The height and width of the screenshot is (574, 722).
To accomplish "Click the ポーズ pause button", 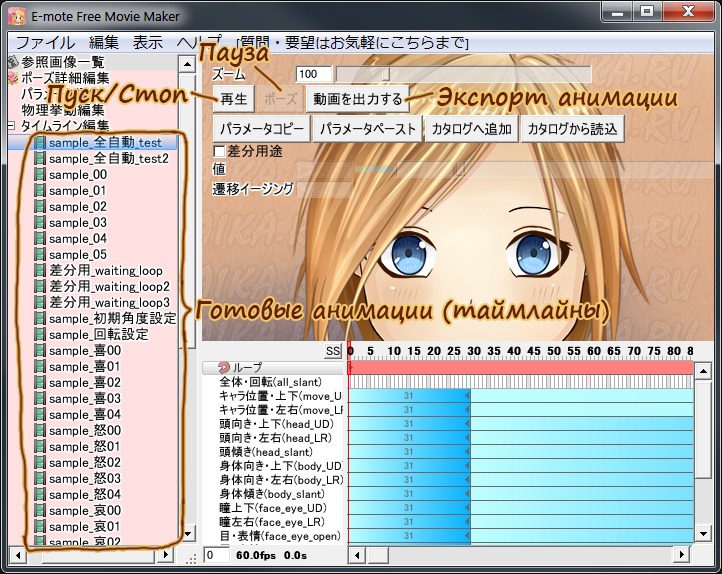I will click(x=280, y=99).
